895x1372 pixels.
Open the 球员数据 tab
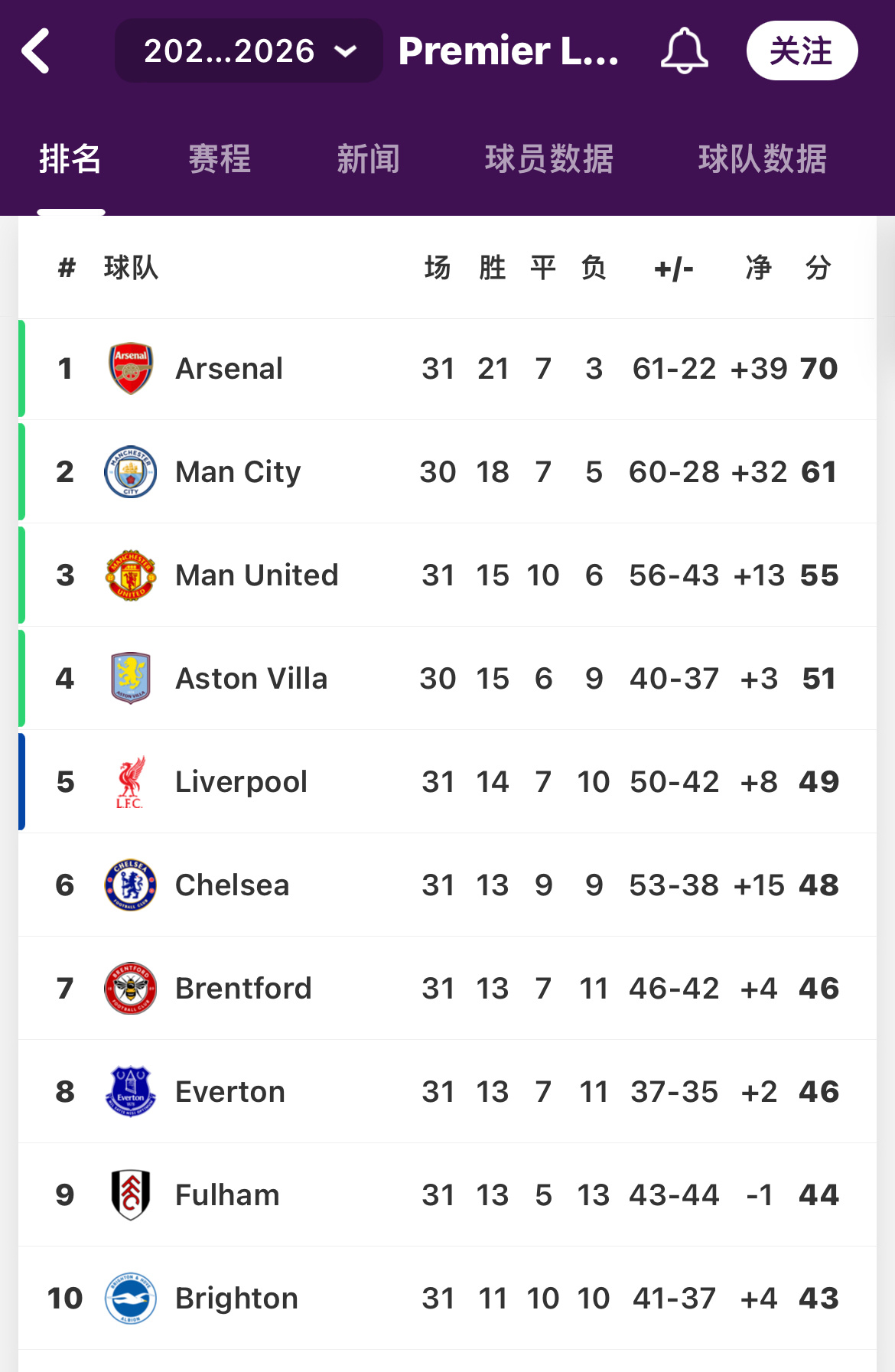[x=548, y=159]
